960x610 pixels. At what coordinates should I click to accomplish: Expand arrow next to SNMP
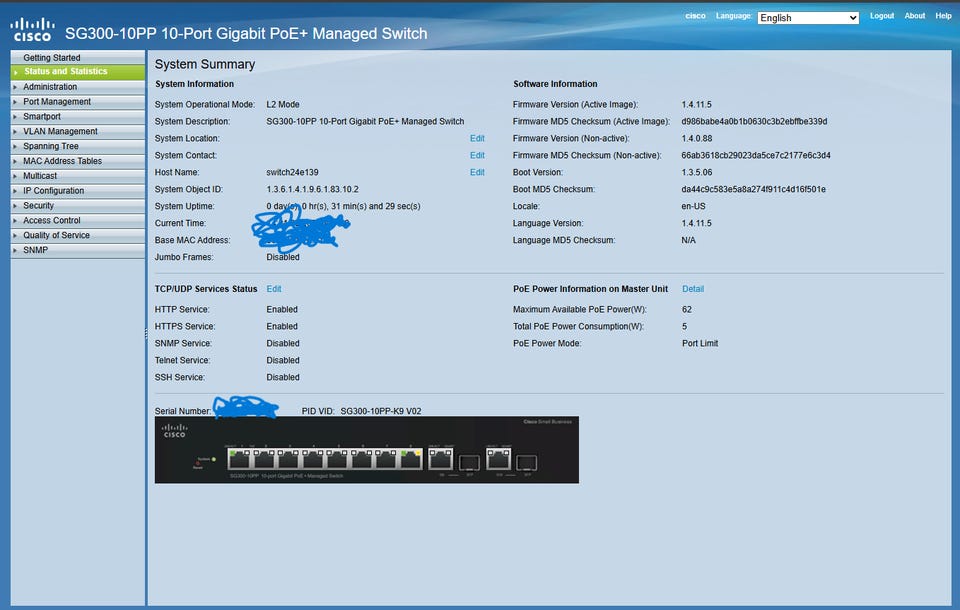pyautogui.click(x=15, y=250)
